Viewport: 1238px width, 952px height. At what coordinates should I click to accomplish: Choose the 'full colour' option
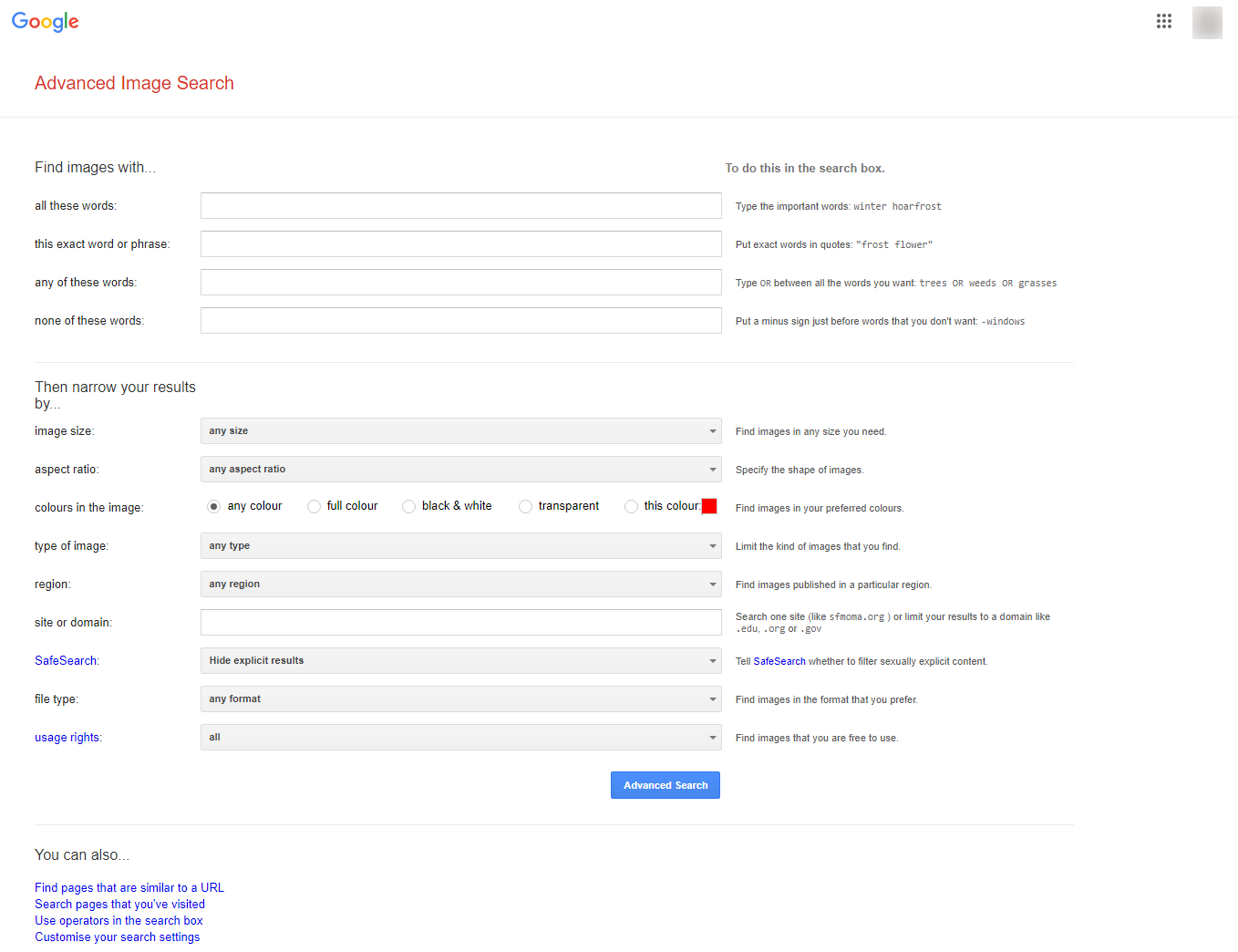click(314, 506)
